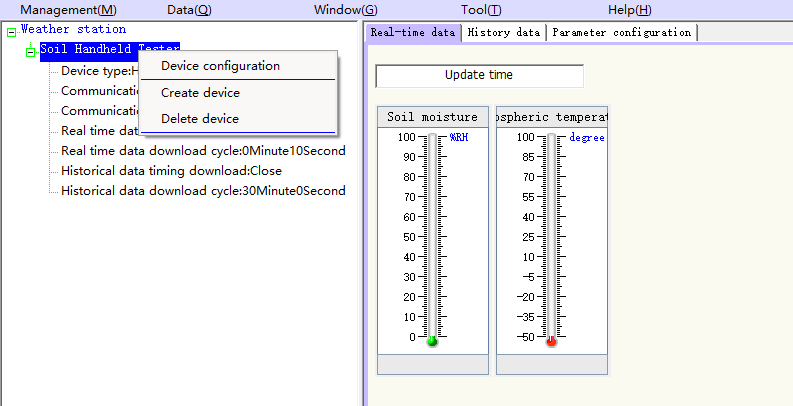Switch to the Parameter configuration tab

click(621, 32)
